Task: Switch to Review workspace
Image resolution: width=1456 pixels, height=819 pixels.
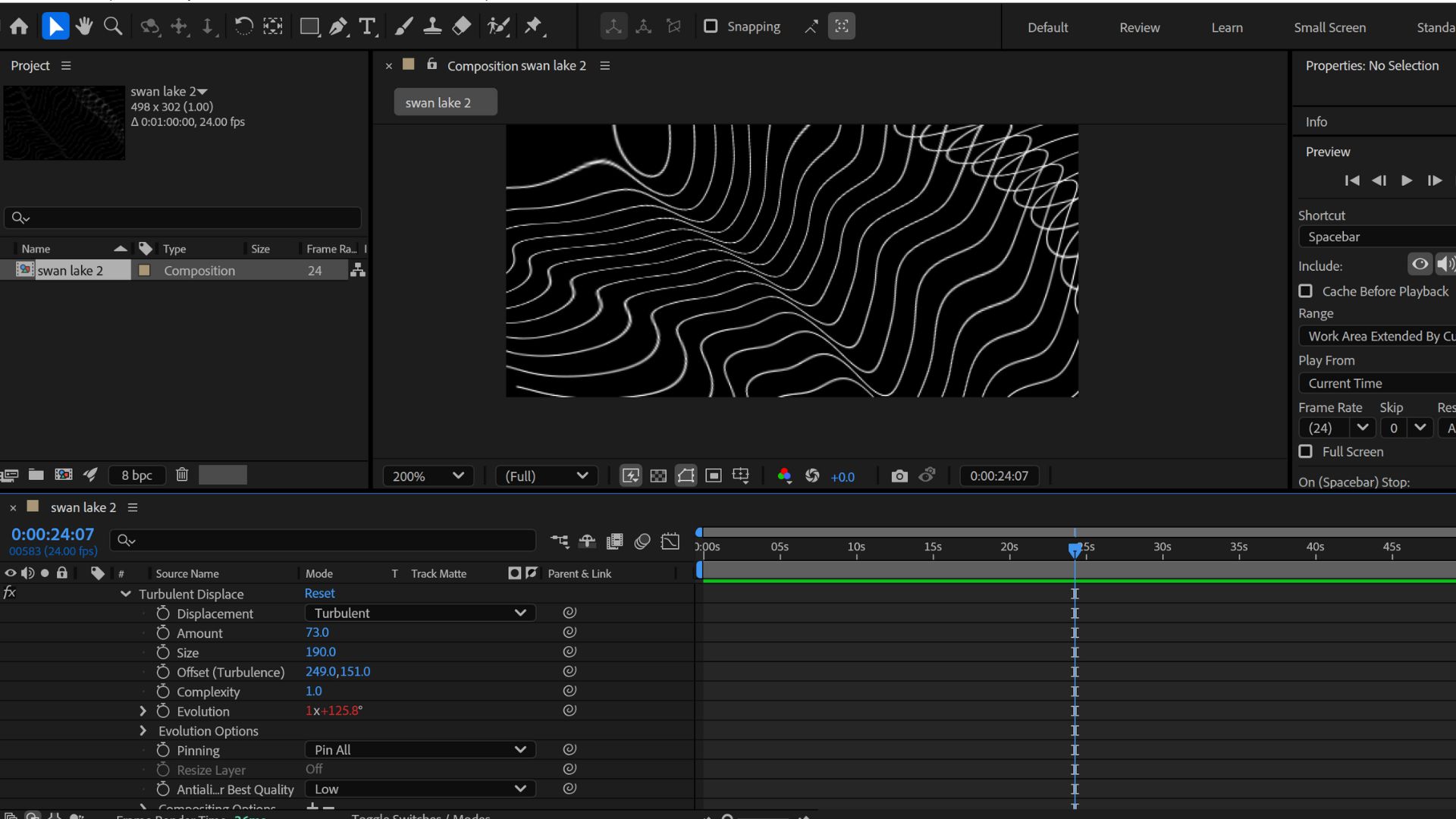Action: click(1139, 27)
